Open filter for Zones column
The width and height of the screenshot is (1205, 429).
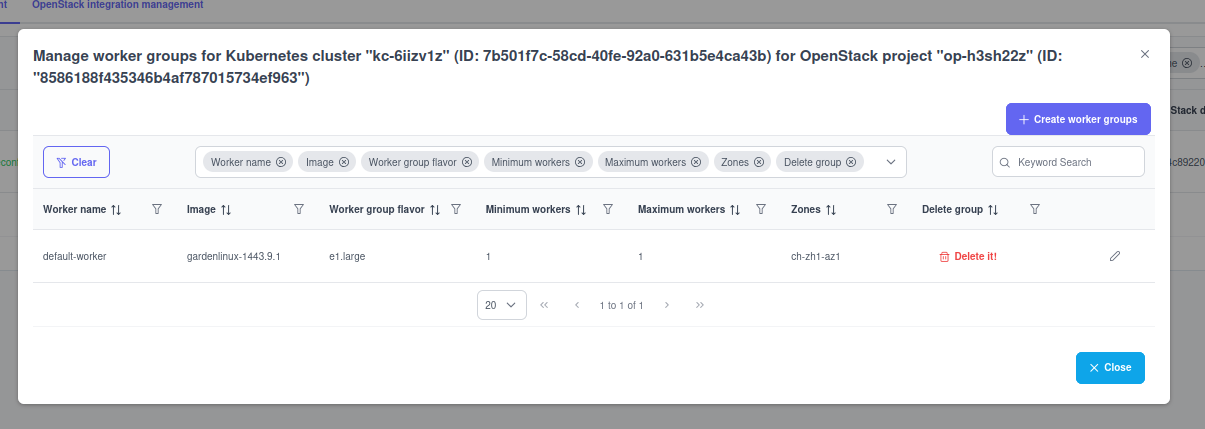click(x=893, y=209)
